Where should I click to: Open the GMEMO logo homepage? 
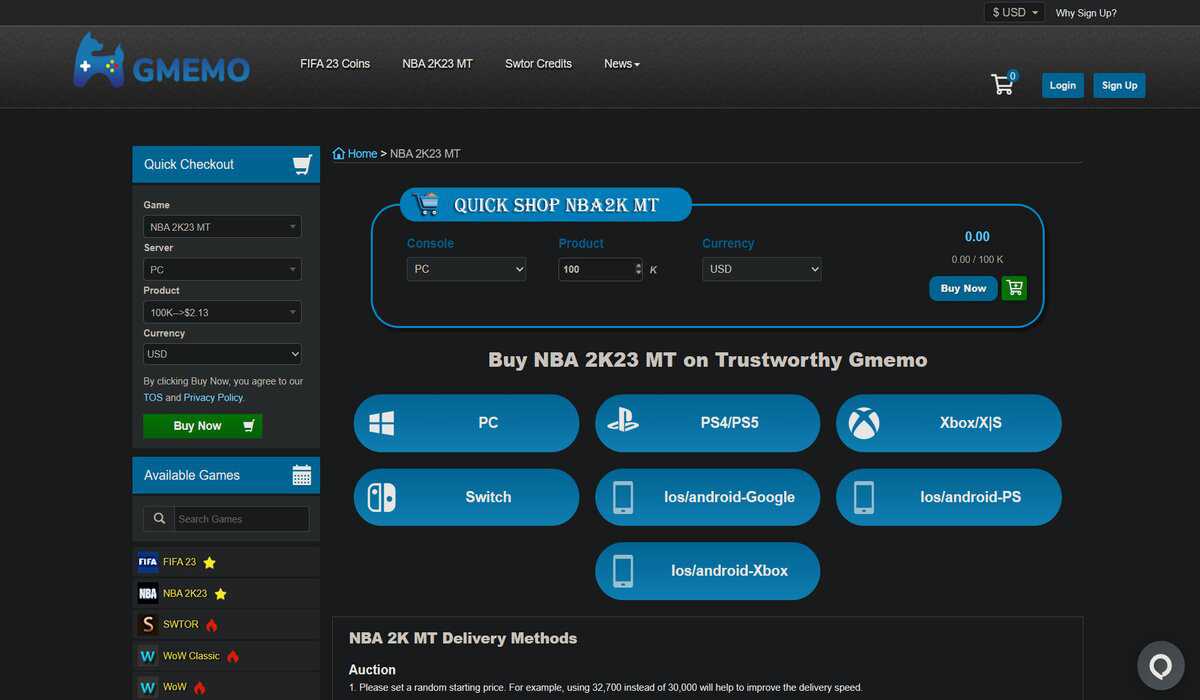click(x=162, y=60)
